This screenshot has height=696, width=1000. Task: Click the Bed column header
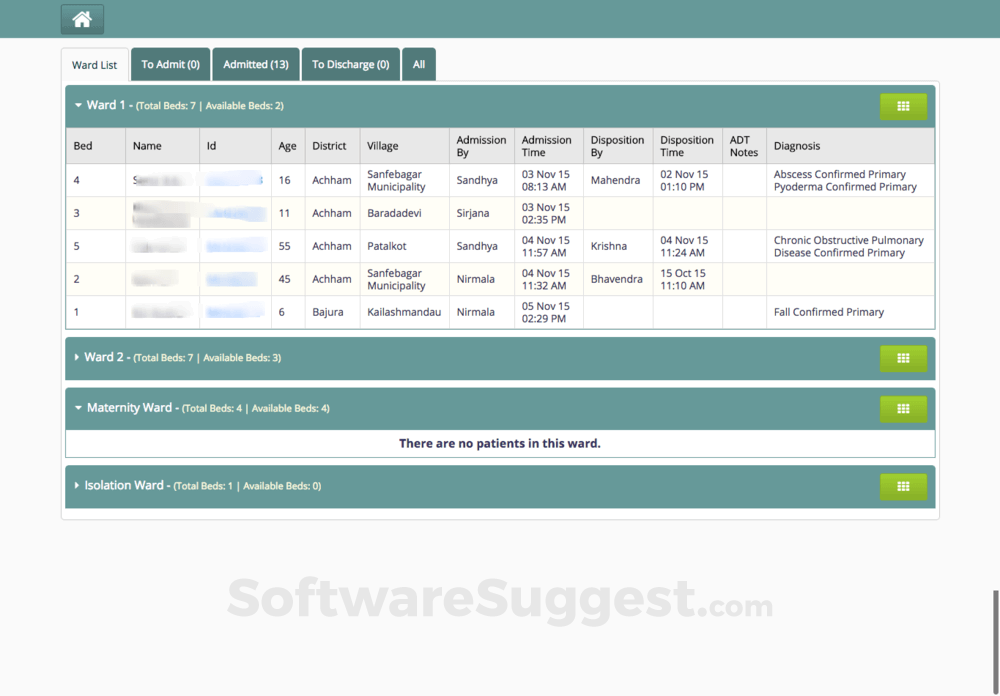coord(83,146)
